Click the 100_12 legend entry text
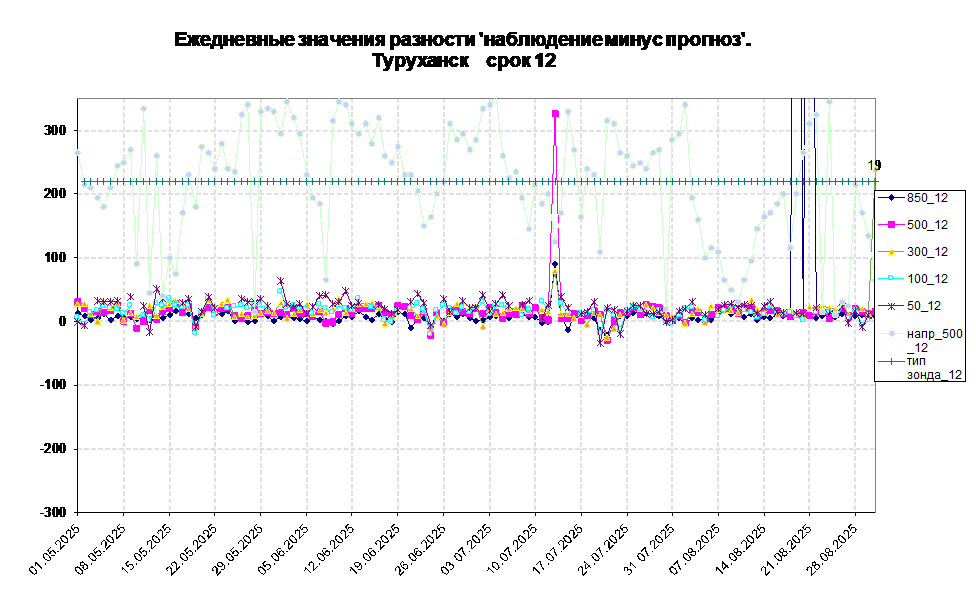The width and height of the screenshot is (976, 599). coord(927,278)
